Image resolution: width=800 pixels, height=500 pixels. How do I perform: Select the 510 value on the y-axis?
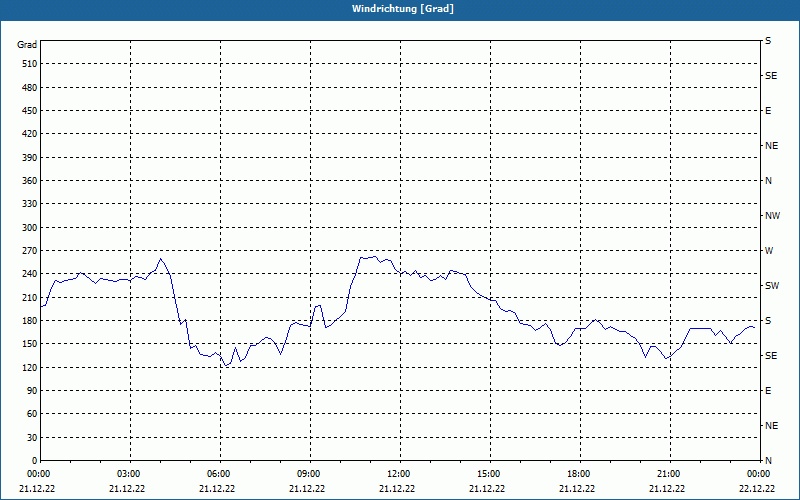30,64
